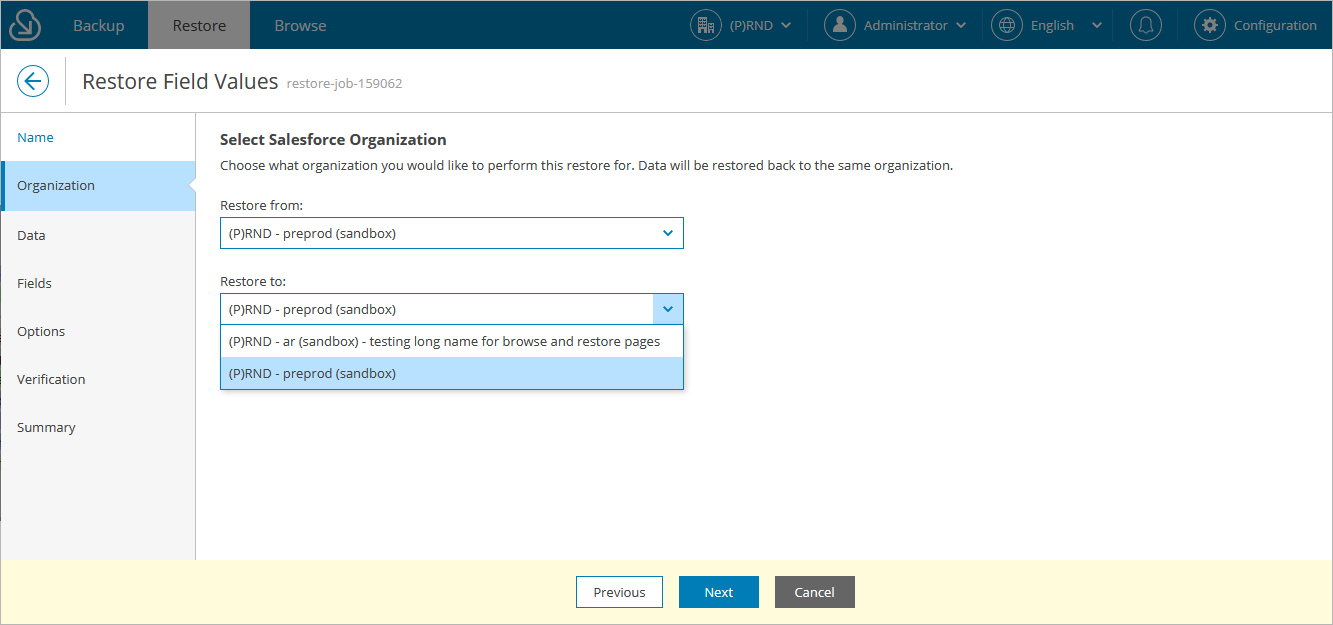
Task: Click the Administrator user avatar icon
Action: [x=840, y=25]
